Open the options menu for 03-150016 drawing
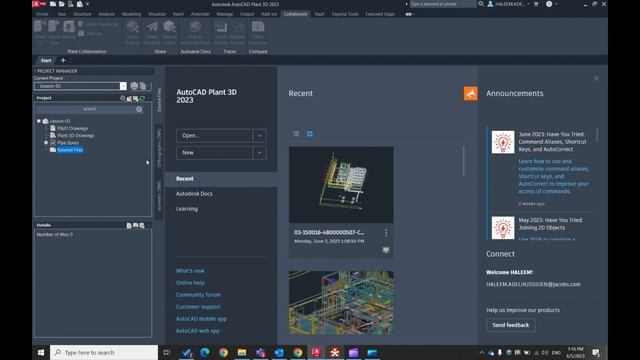 386,233
